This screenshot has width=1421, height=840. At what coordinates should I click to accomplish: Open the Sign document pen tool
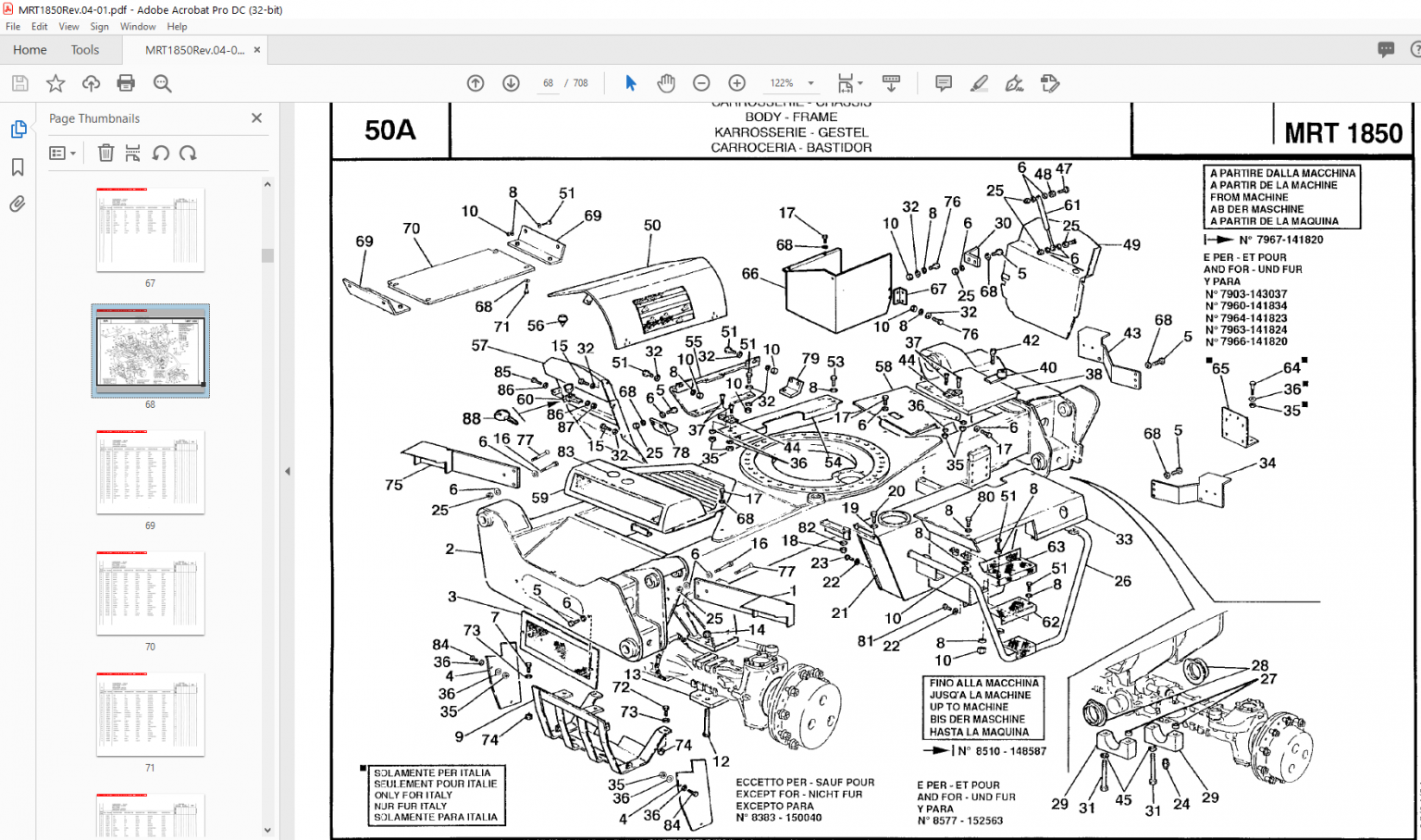coord(1014,83)
